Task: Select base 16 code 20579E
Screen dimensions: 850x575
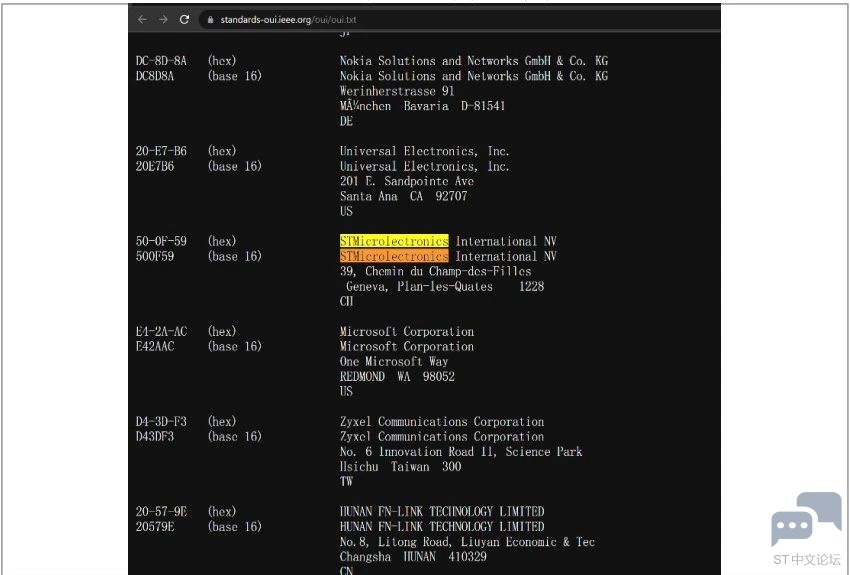Action: click(x=155, y=526)
